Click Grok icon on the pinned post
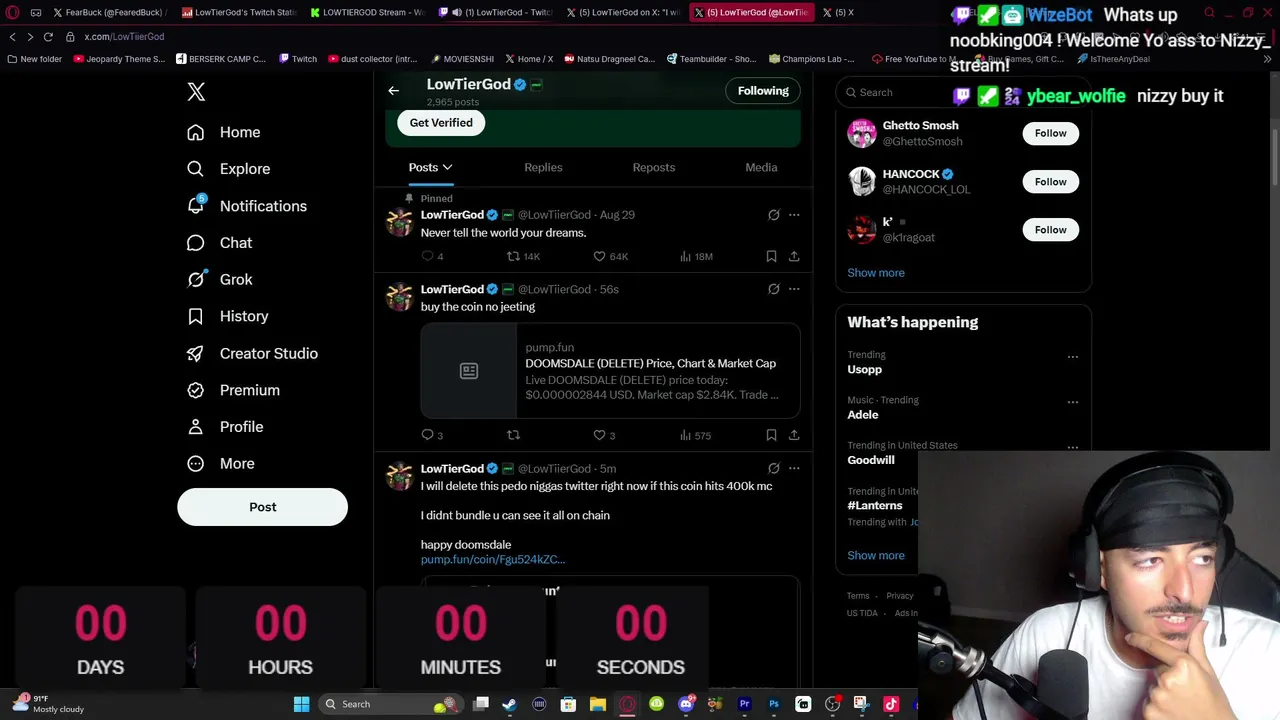The image size is (1280, 720). (774, 215)
